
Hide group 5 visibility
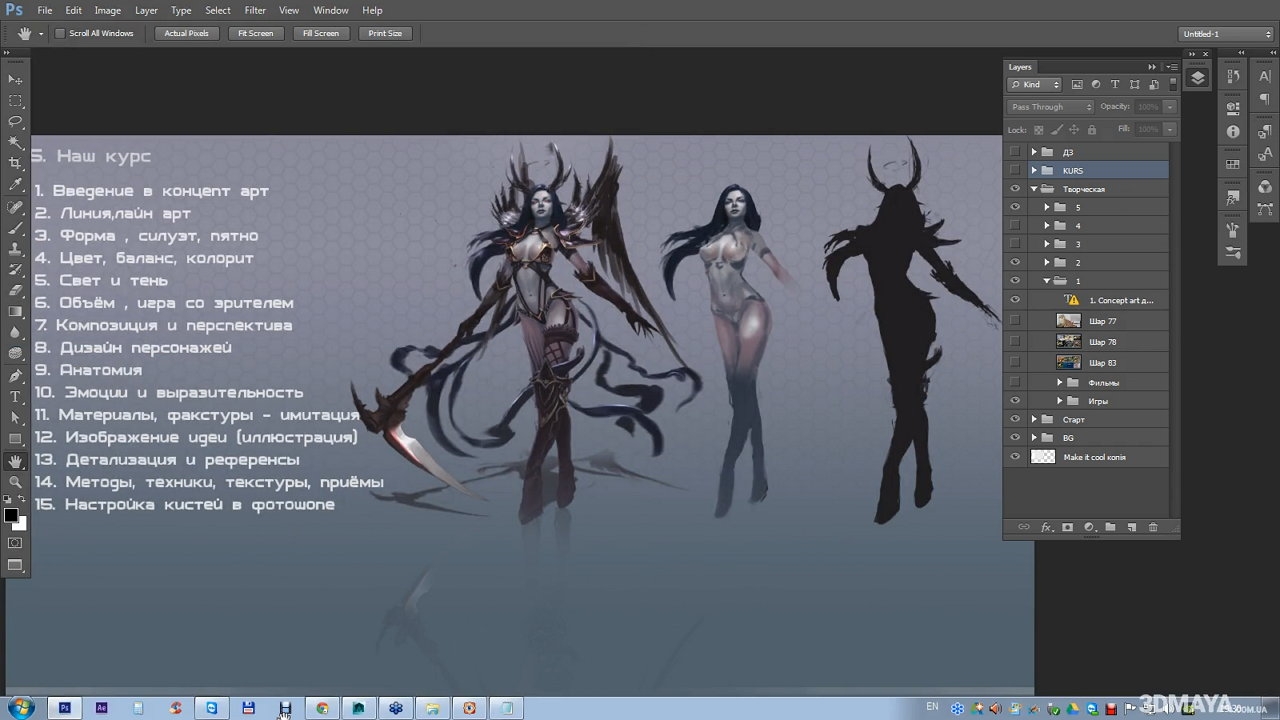1015,207
